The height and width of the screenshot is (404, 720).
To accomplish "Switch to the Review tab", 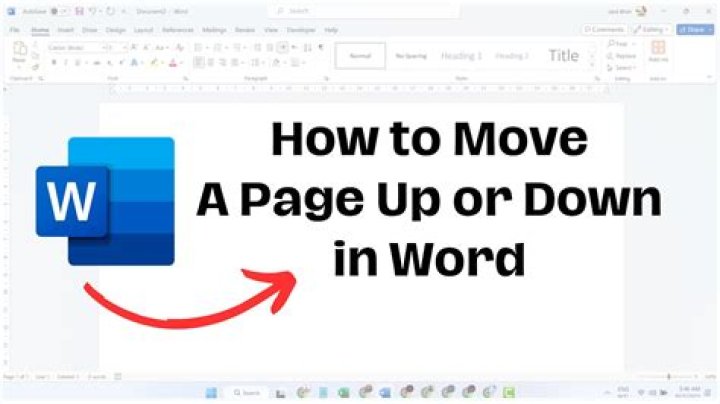I will 245,30.
